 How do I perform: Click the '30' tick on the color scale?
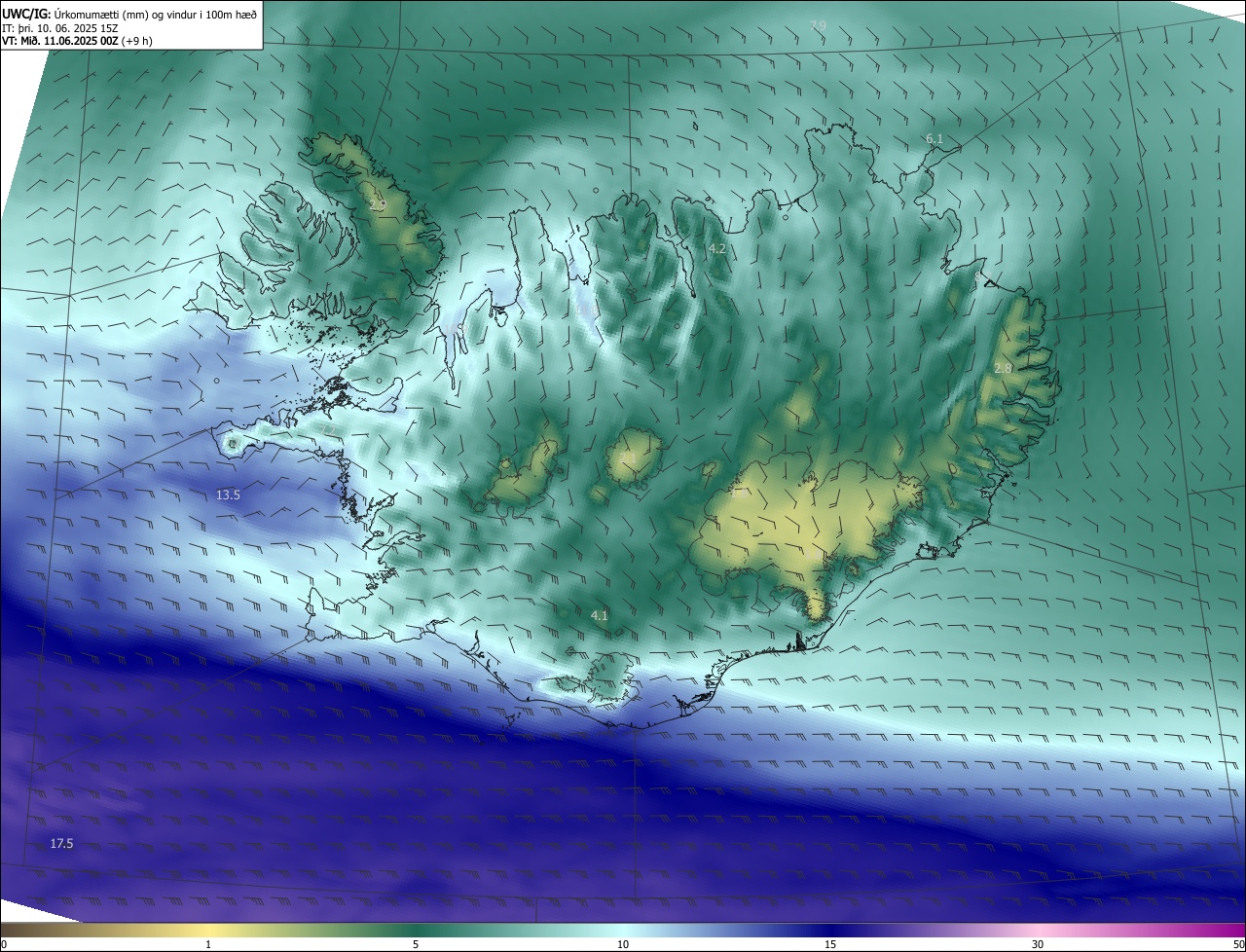[1038, 944]
